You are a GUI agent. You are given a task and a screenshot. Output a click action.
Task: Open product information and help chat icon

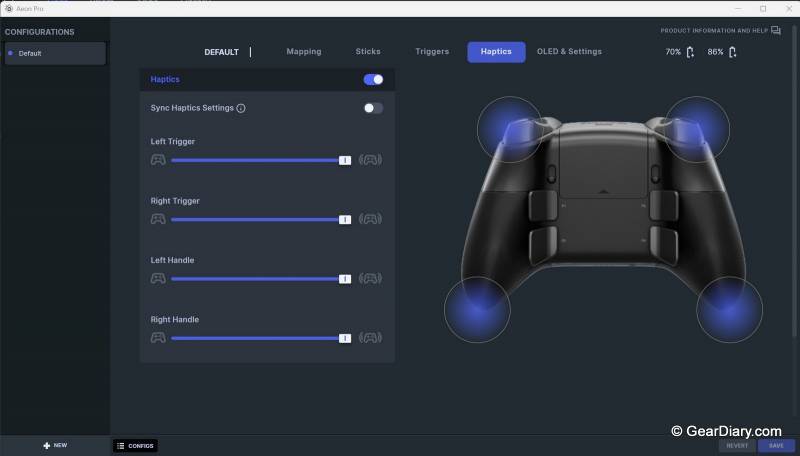click(776, 31)
